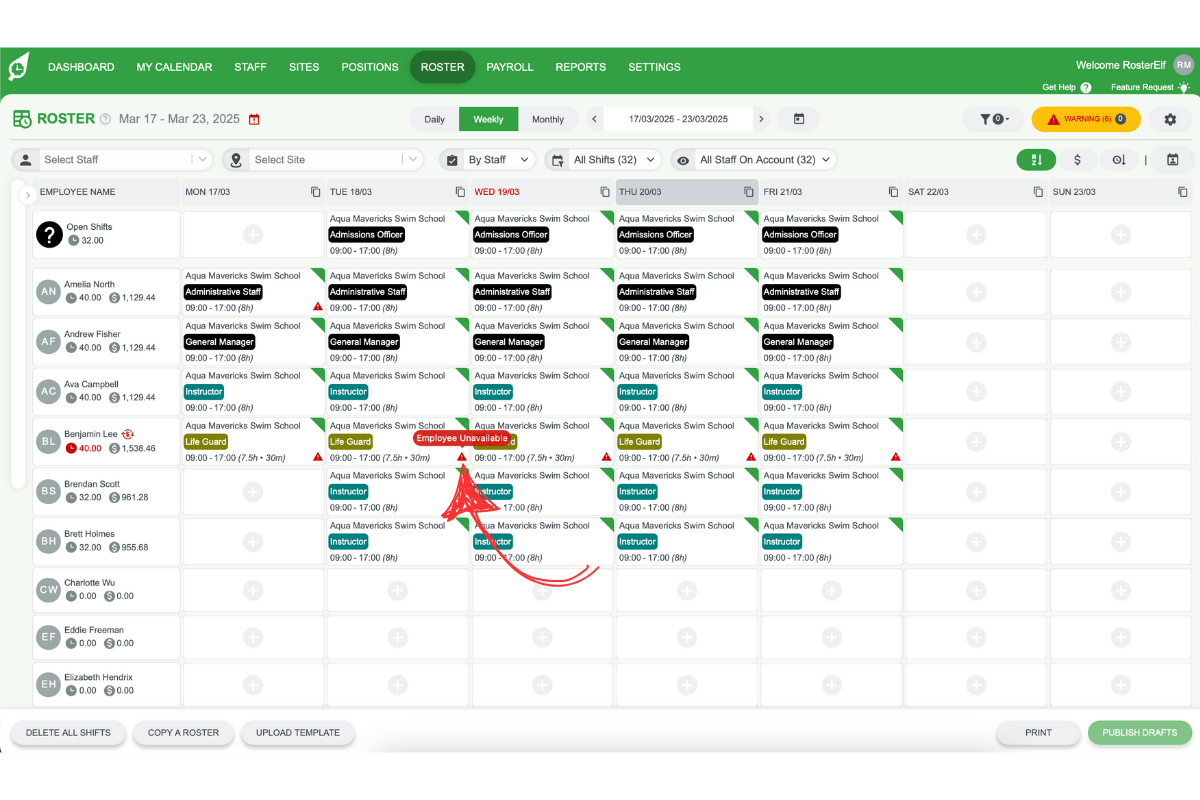Select the A-Z sort icon
Image resolution: width=1200 pixels, height=800 pixels.
click(1036, 159)
